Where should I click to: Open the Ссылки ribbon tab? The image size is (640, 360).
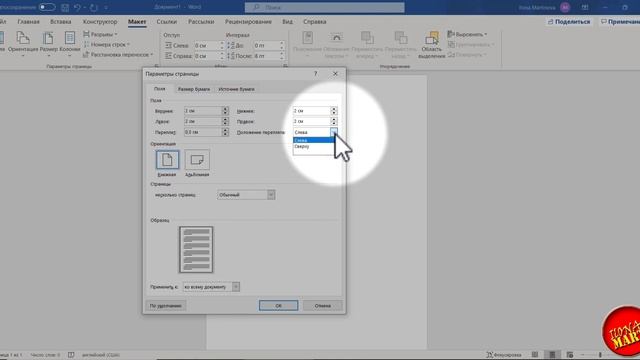coord(167,22)
